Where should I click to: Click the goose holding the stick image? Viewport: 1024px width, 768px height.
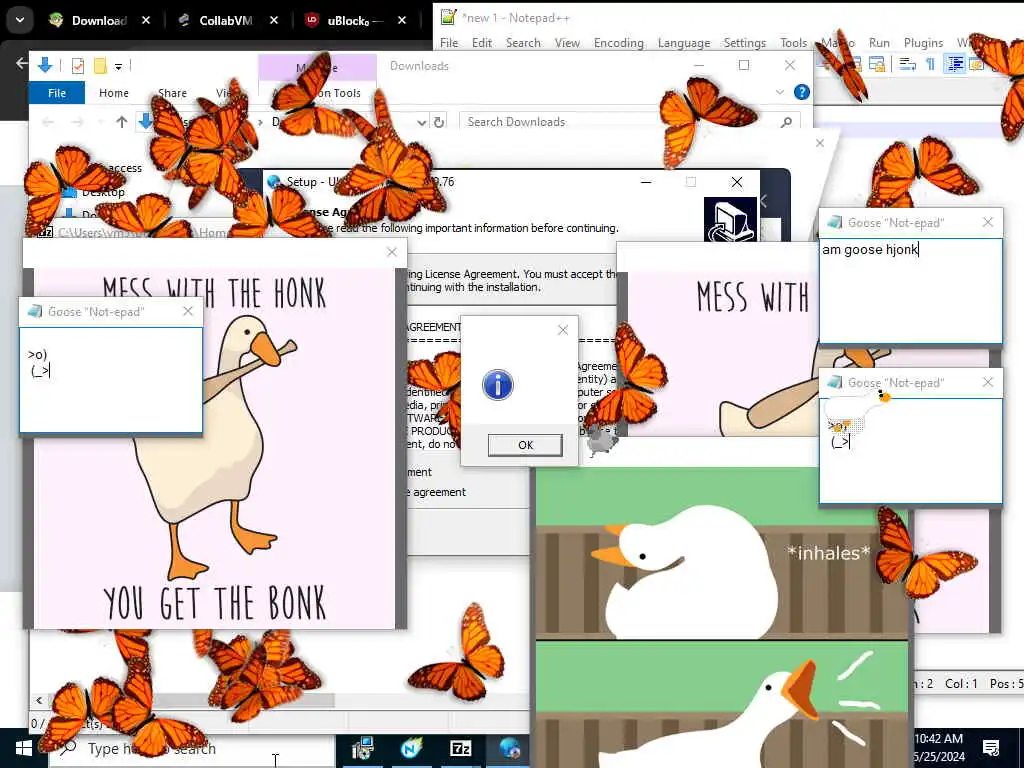point(215,448)
